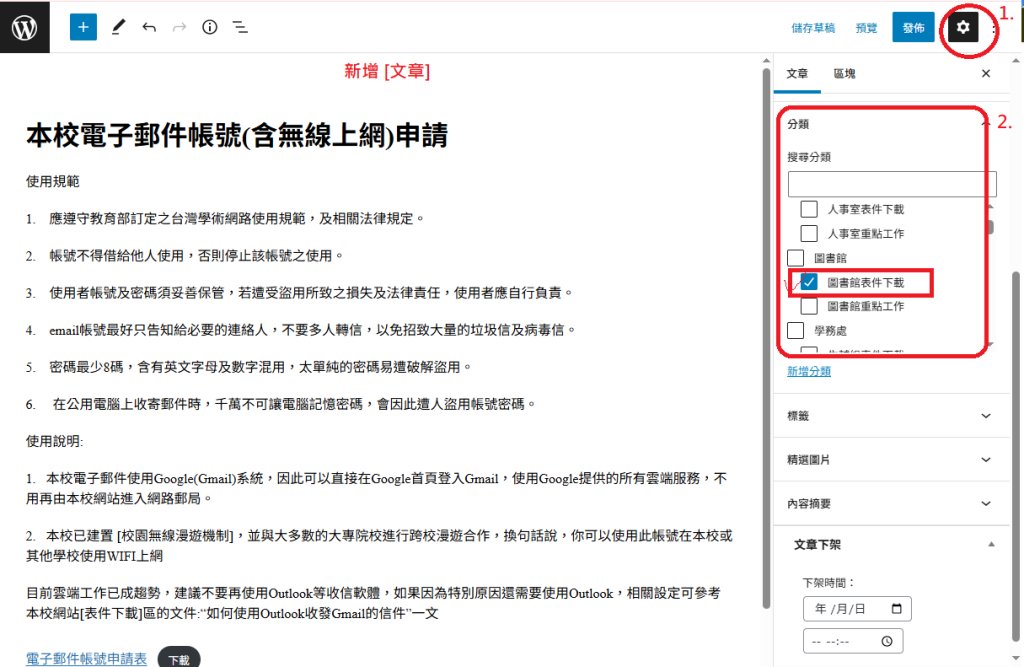Viewport: 1024px width, 667px height.
Task: Click the 預覽 preview button
Action: pyautogui.click(x=866, y=27)
